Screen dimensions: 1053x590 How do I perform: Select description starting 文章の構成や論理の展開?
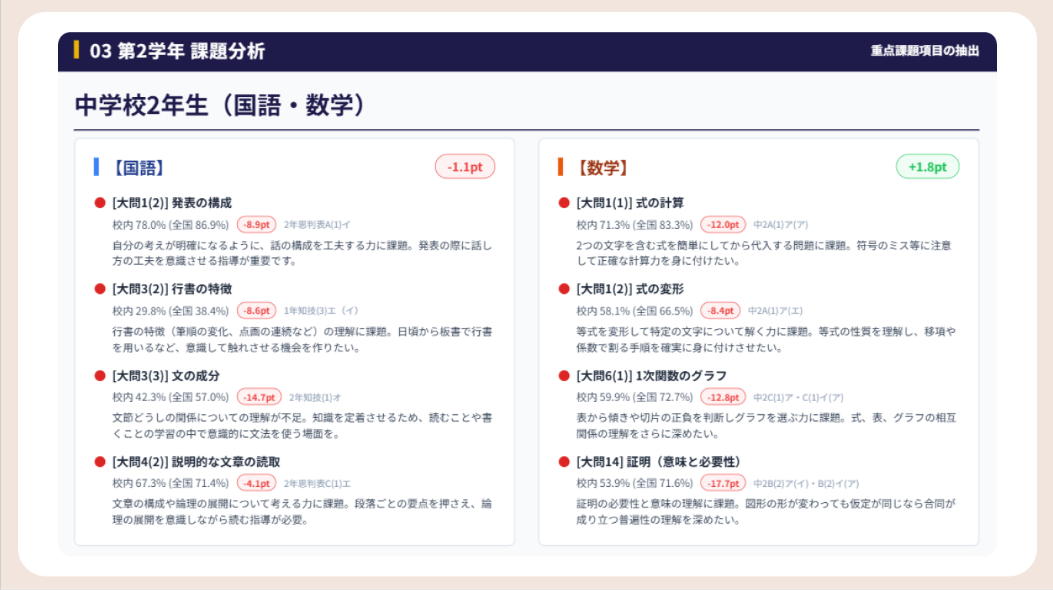click(302, 511)
